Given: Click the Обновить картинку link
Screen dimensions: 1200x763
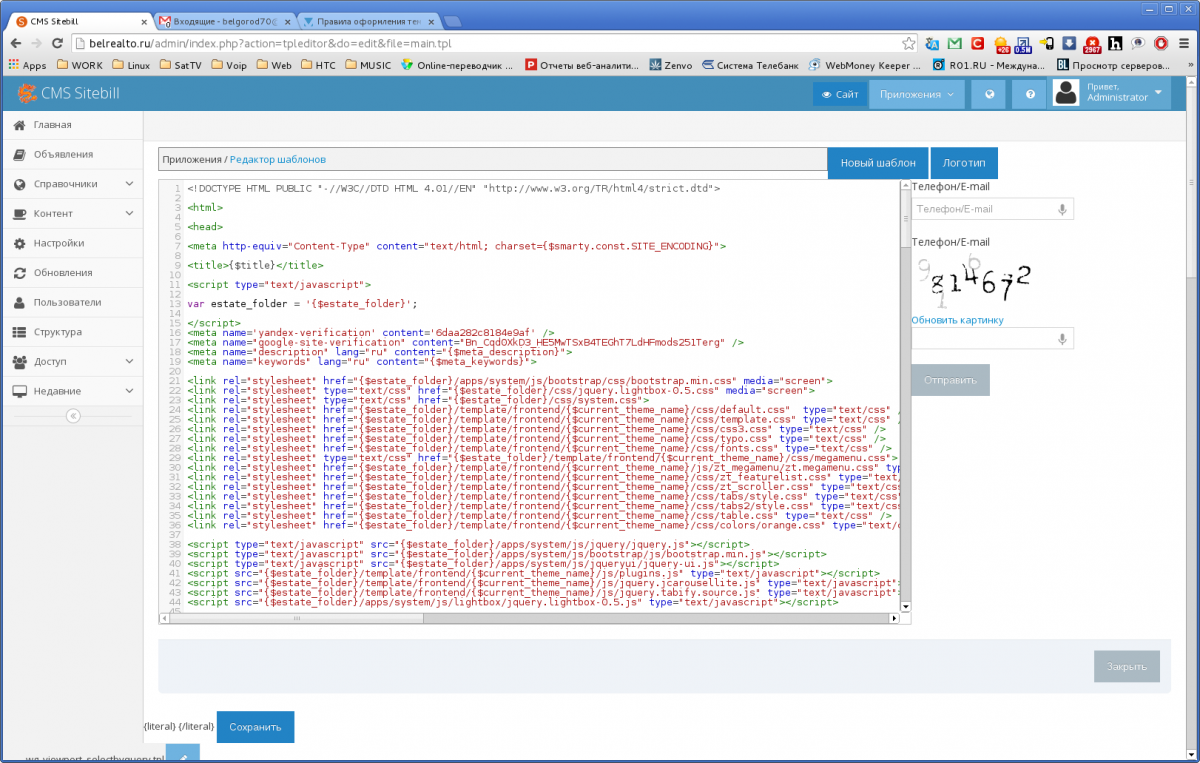Looking at the screenshot, I should [x=957, y=320].
